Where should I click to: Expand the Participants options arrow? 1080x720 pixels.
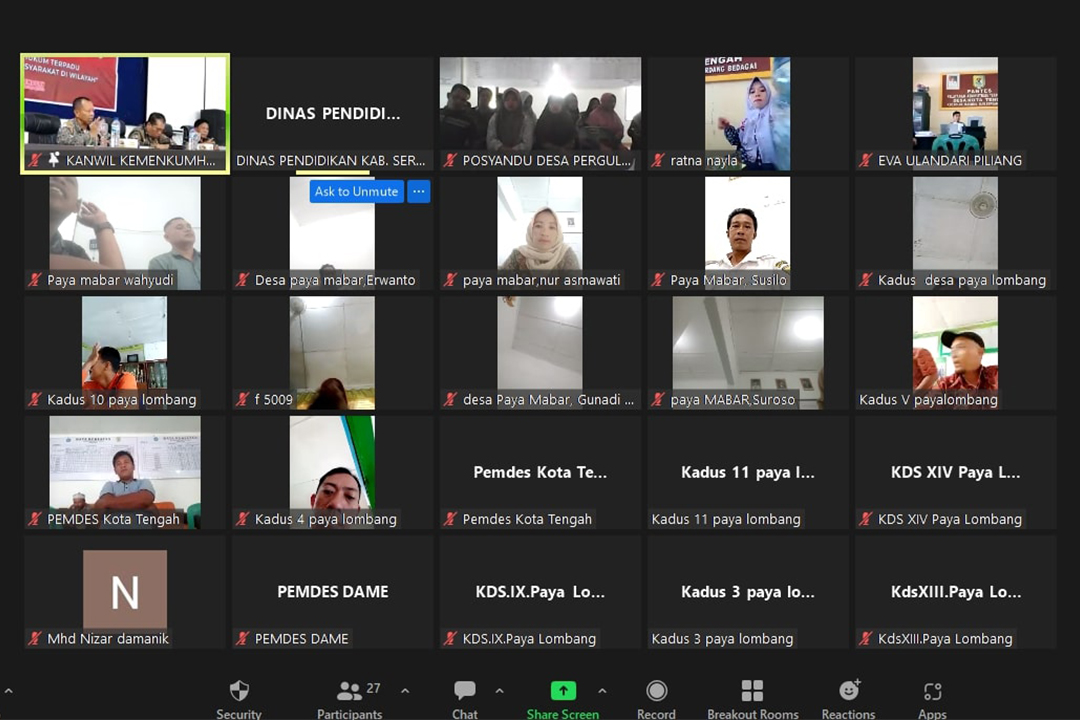point(405,691)
